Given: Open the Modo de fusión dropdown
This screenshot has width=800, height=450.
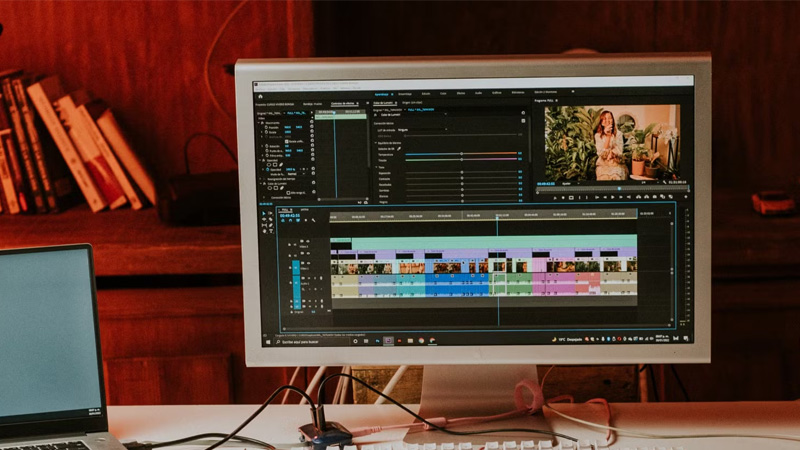Looking at the screenshot, I should 294,175.
